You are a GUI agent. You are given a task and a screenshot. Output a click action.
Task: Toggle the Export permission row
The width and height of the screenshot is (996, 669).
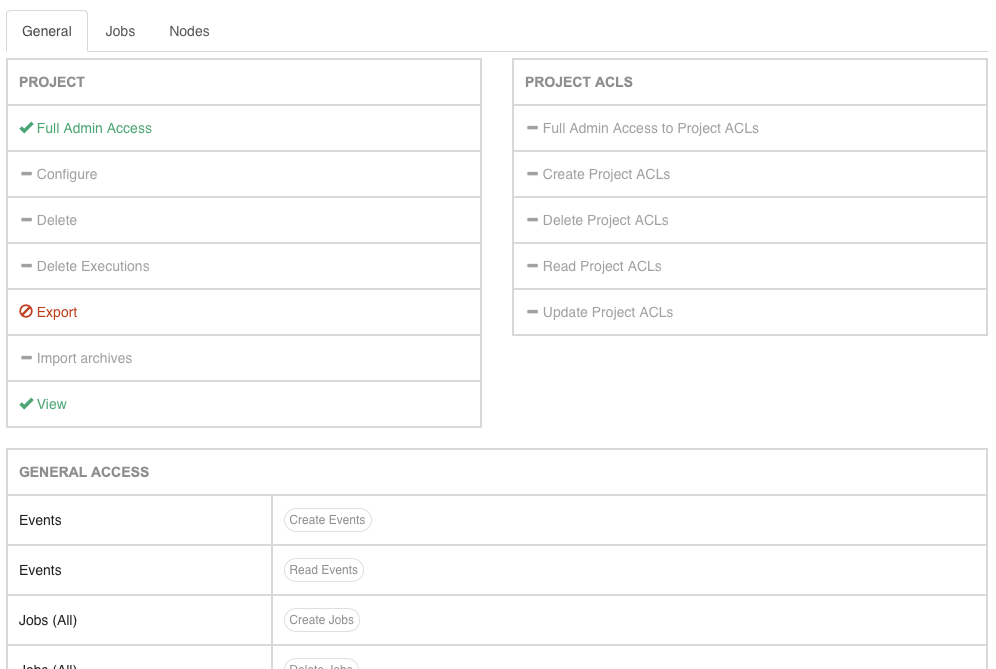tap(244, 312)
